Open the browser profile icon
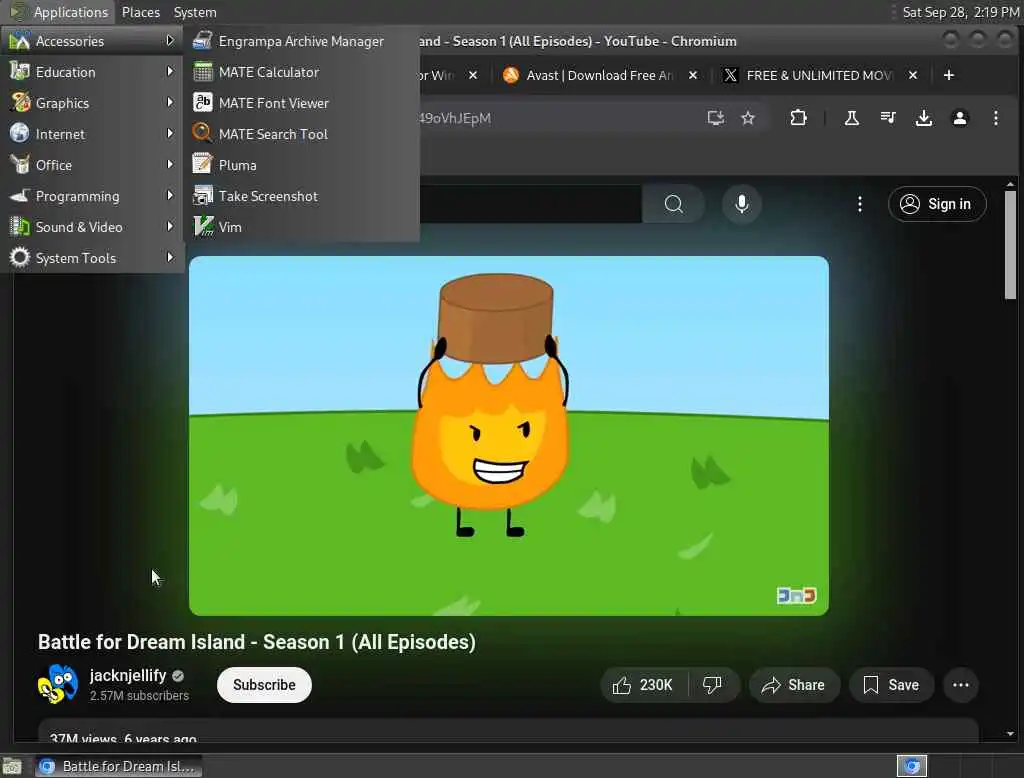The width and height of the screenshot is (1024, 778). (x=959, y=118)
